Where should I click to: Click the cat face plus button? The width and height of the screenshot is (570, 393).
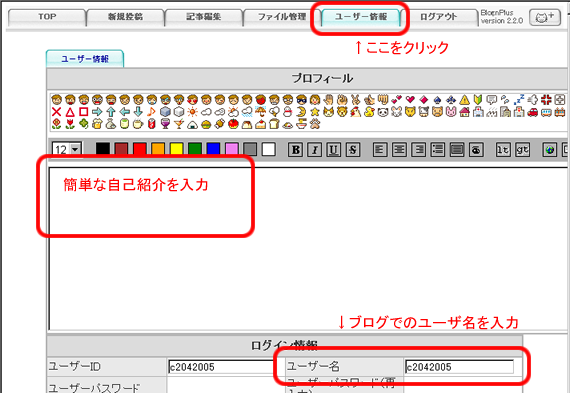click(x=545, y=17)
